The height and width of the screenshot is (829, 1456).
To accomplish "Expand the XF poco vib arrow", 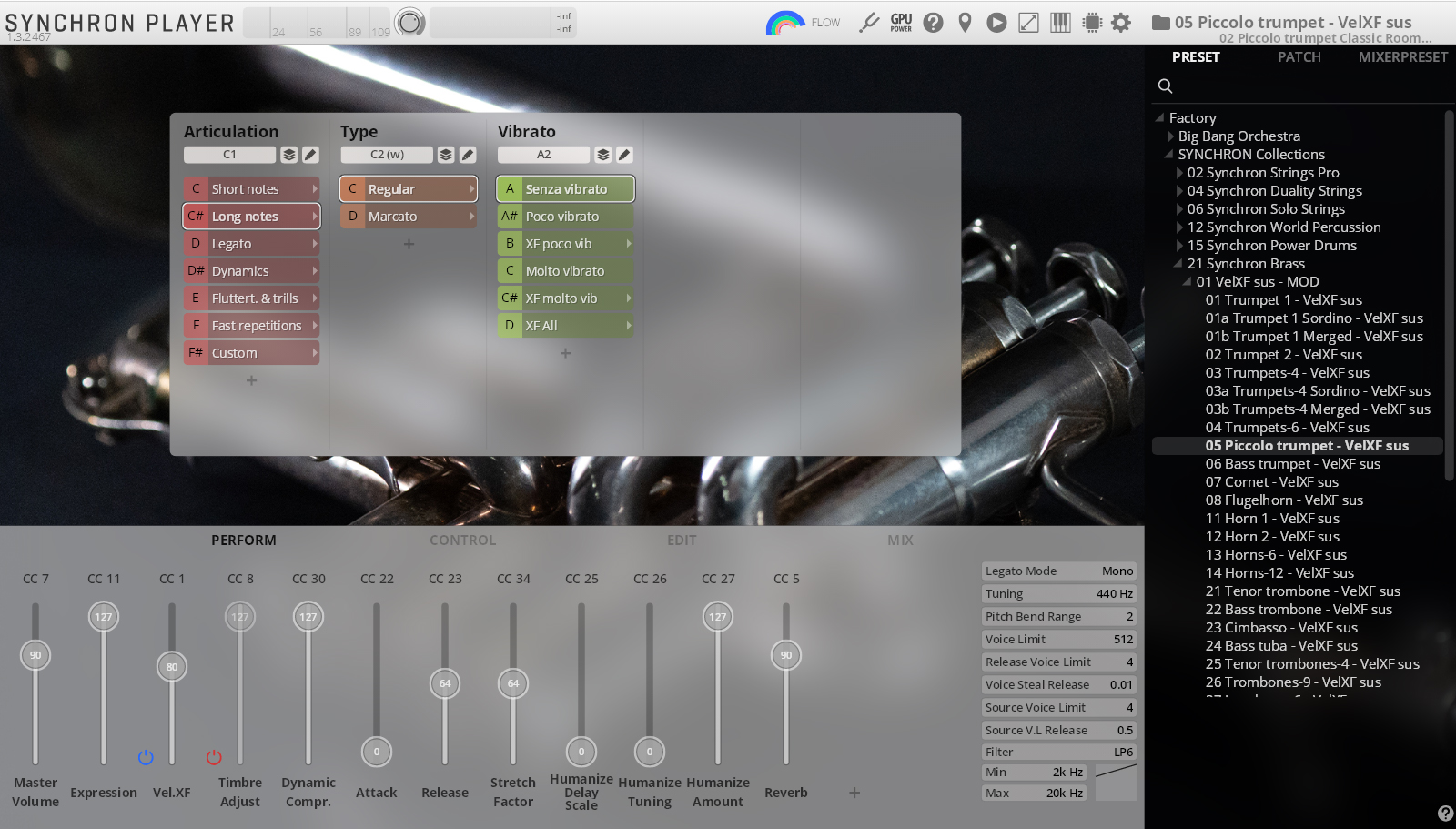I will pyautogui.click(x=628, y=244).
